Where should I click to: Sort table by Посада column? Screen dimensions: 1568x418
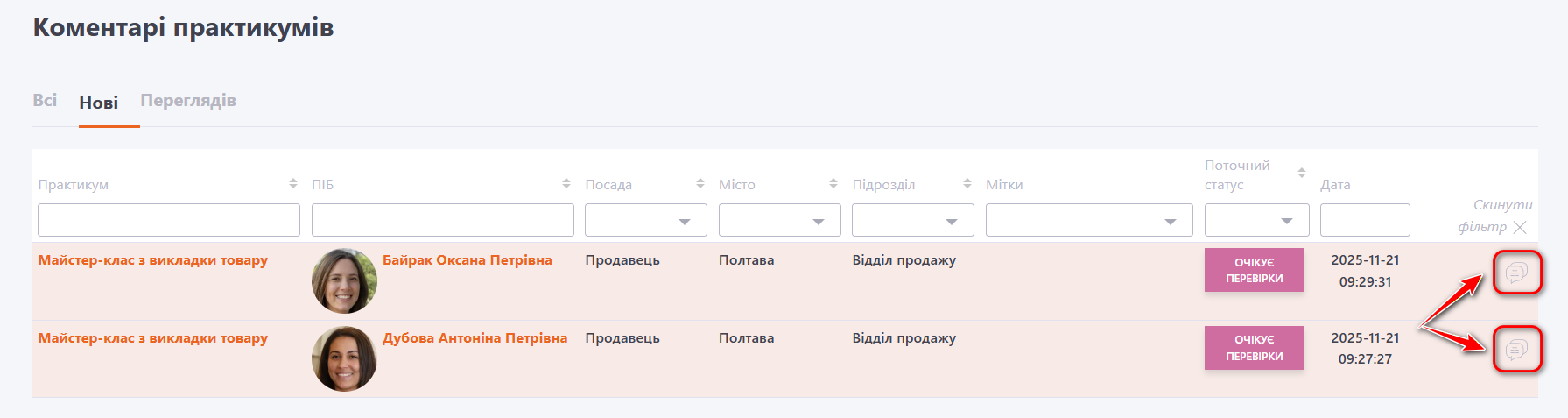(x=700, y=184)
